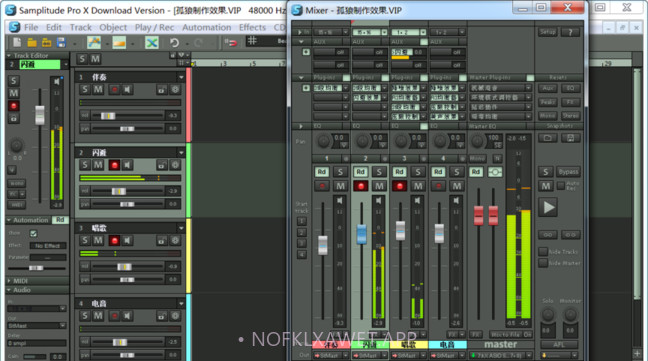Click the speaker monitor icon on track 1
The image size is (648, 361).
[x=128, y=90]
